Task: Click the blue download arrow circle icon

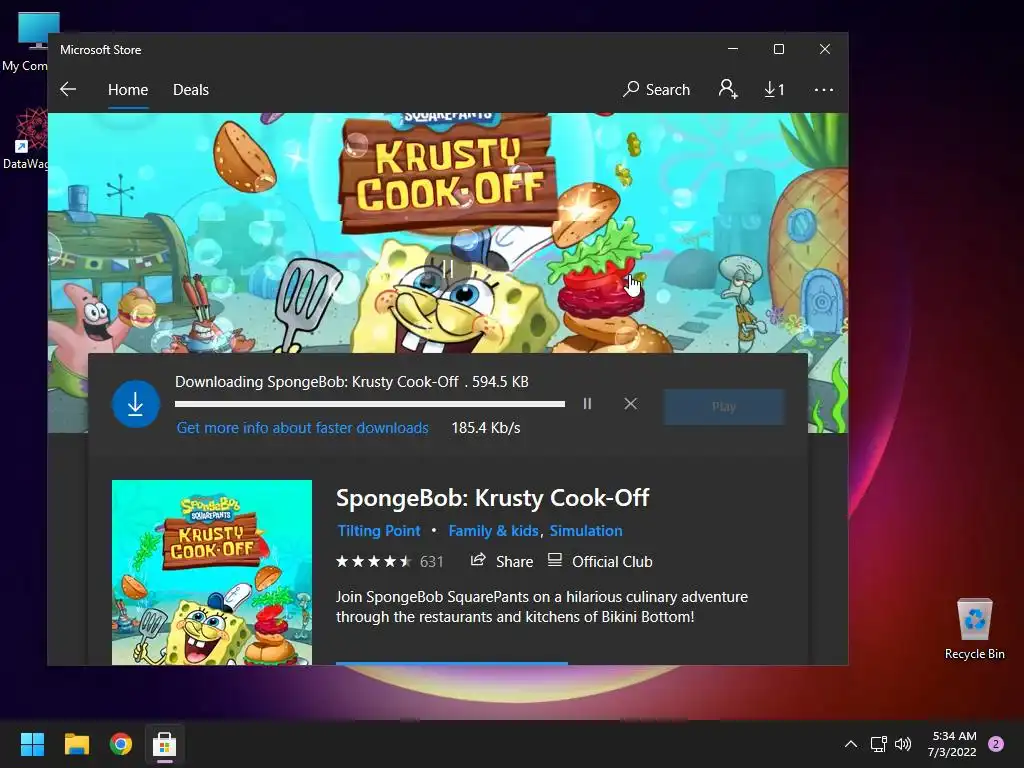Action: tap(136, 404)
